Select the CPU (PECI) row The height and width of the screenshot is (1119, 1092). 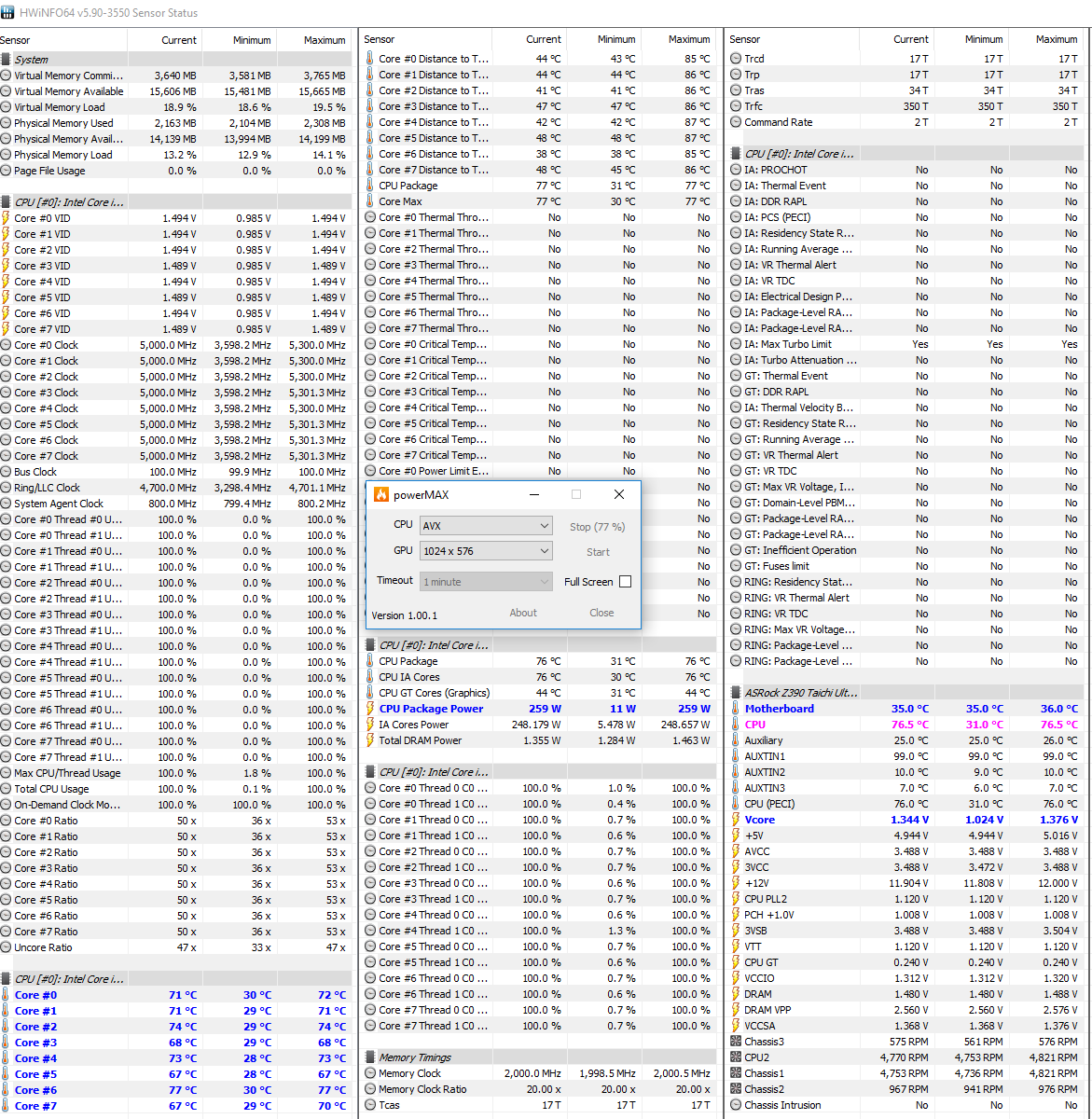(906, 804)
